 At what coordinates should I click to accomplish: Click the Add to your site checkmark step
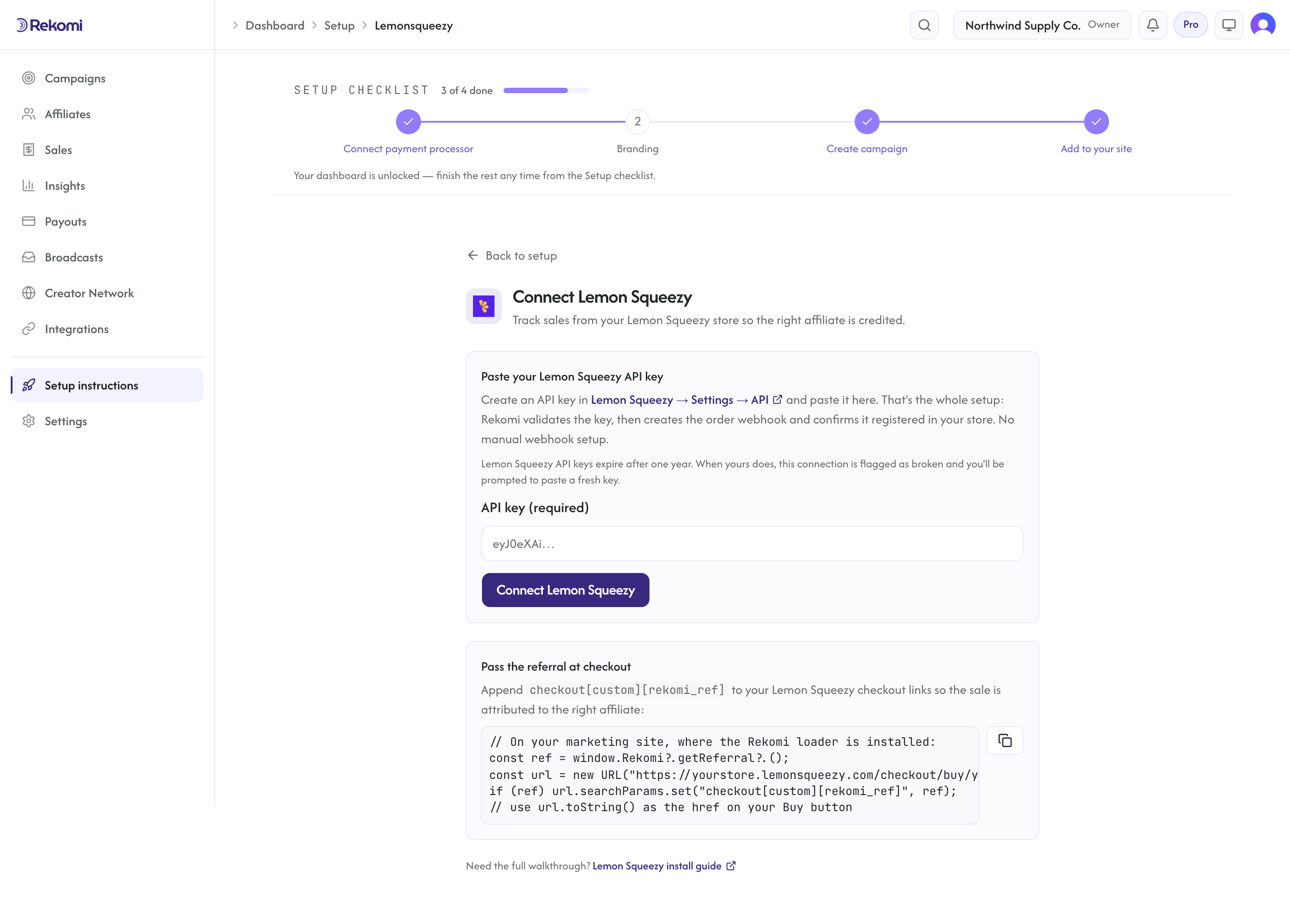(x=1096, y=122)
